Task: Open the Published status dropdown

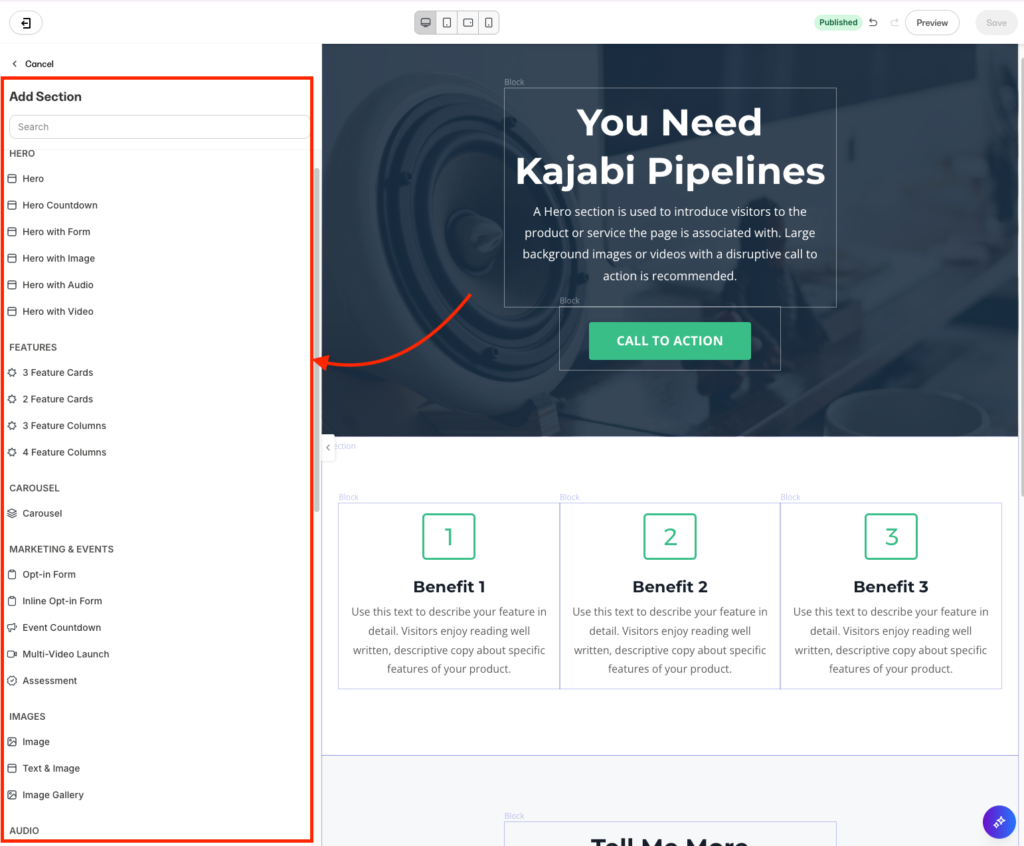Action: click(838, 21)
